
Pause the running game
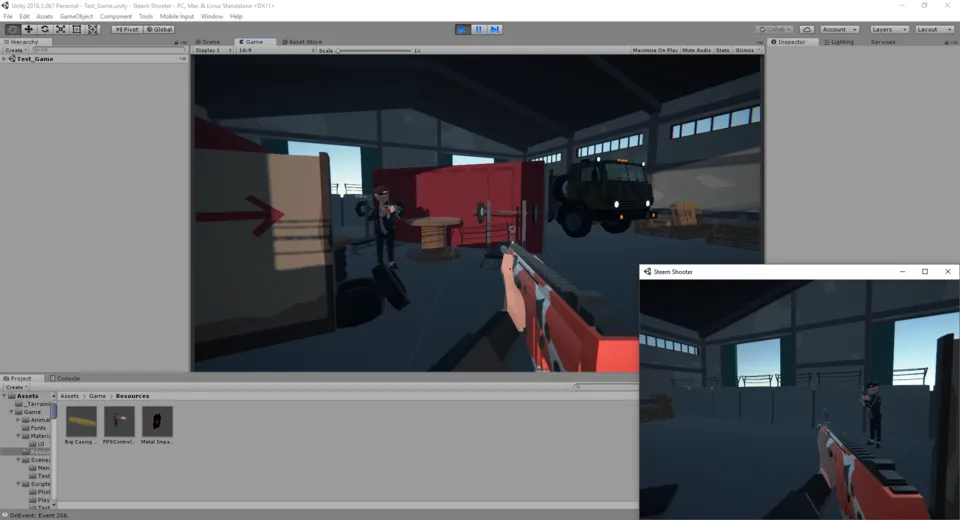[x=479, y=29]
